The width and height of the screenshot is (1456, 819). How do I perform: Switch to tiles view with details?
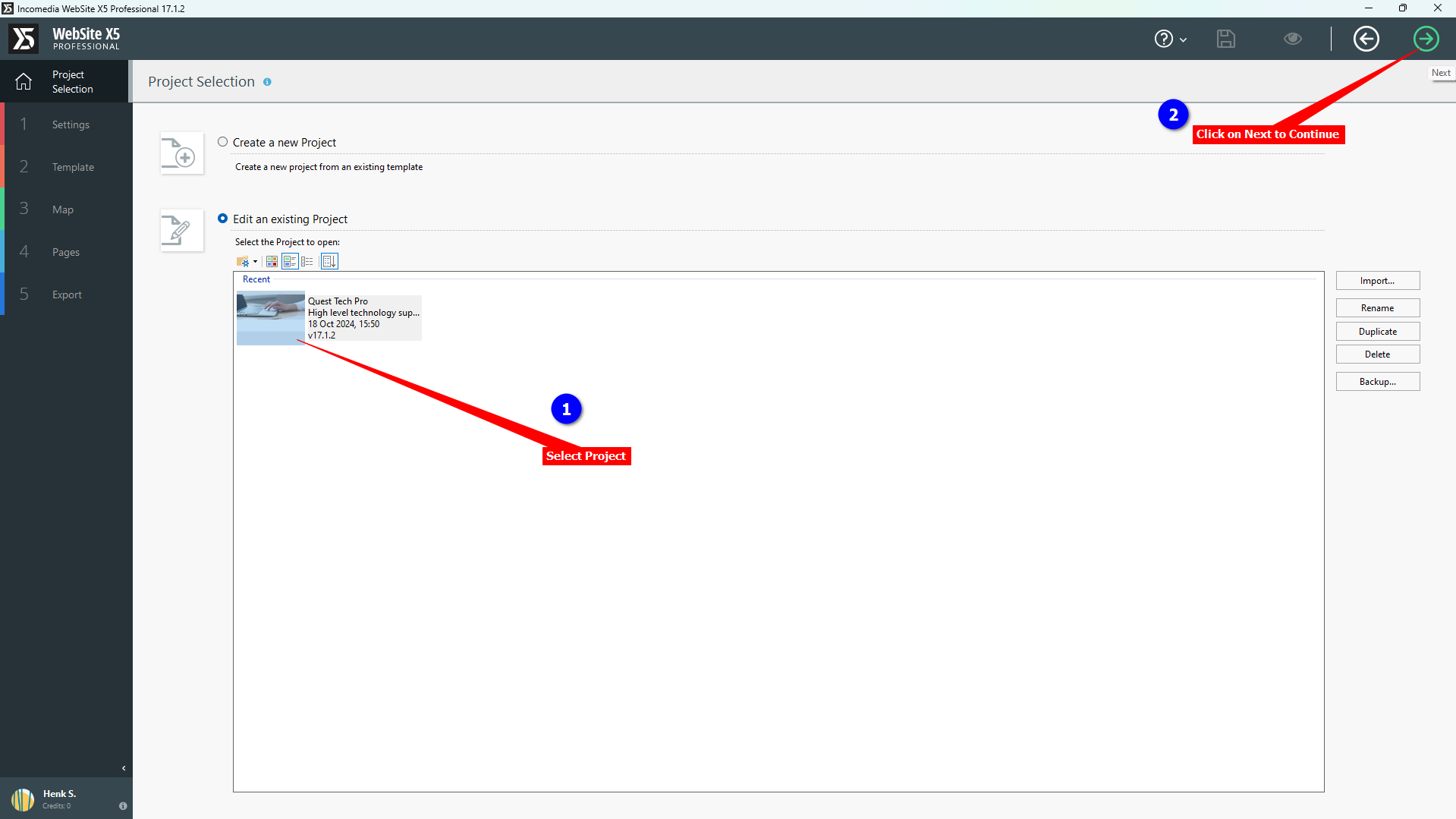tap(290, 262)
